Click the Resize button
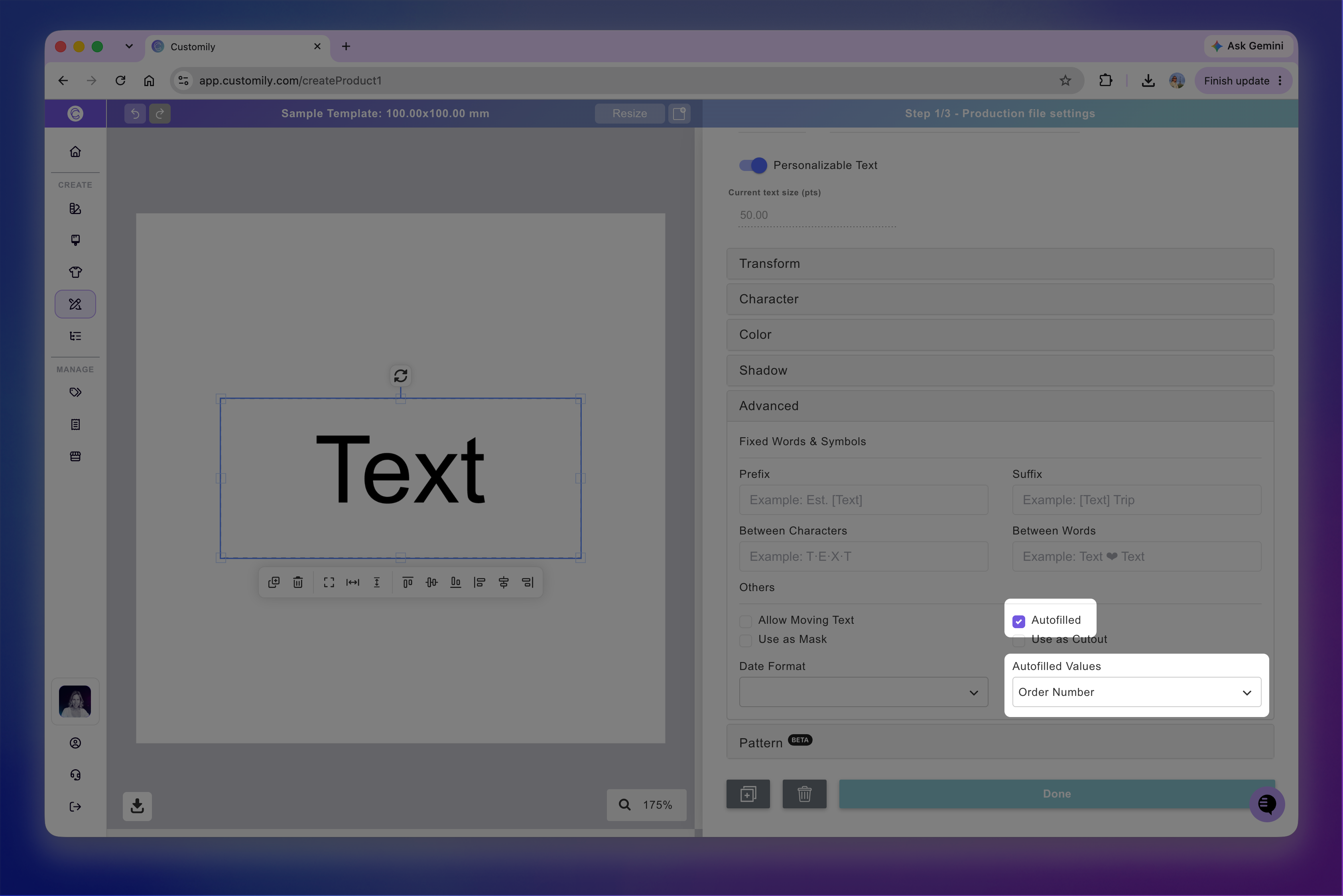The image size is (1343, 896). [630, 113]
